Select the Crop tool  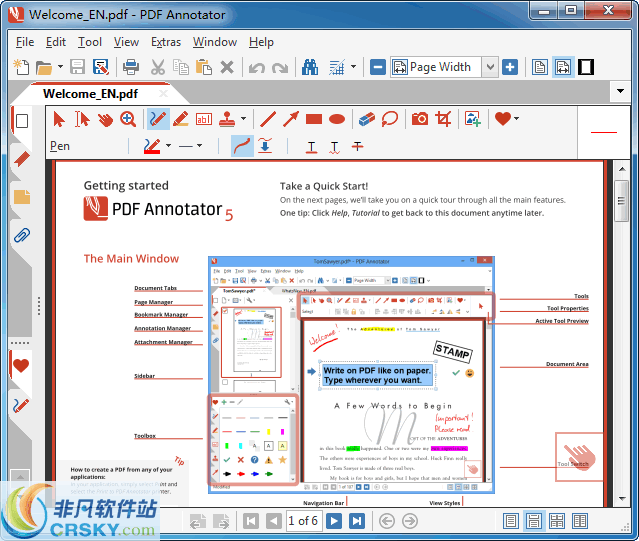[443, 119]
